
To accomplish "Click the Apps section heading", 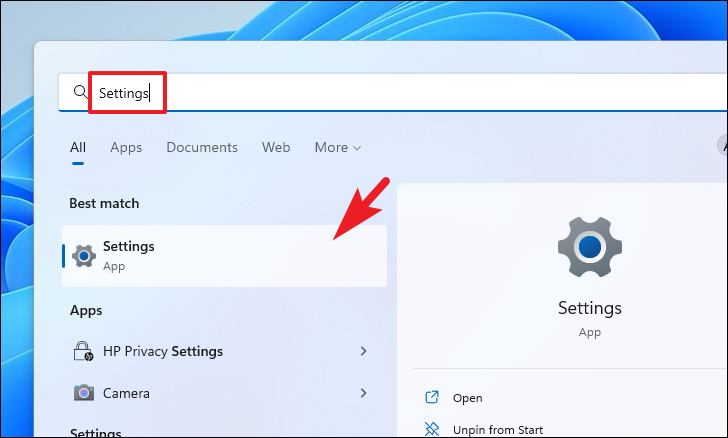I will click(x=86, y=310).
